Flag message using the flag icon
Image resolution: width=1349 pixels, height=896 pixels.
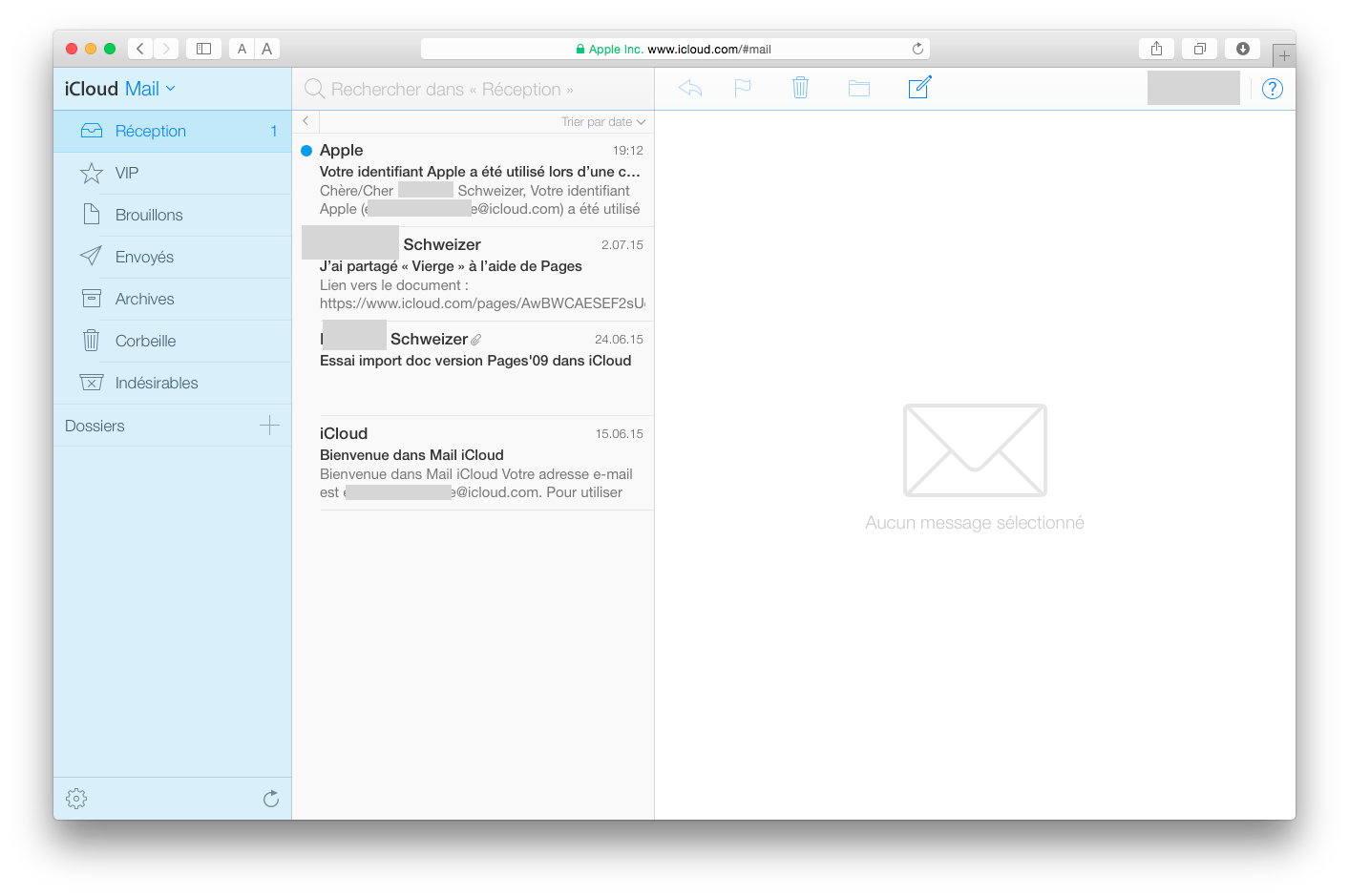tap(743, 89)
